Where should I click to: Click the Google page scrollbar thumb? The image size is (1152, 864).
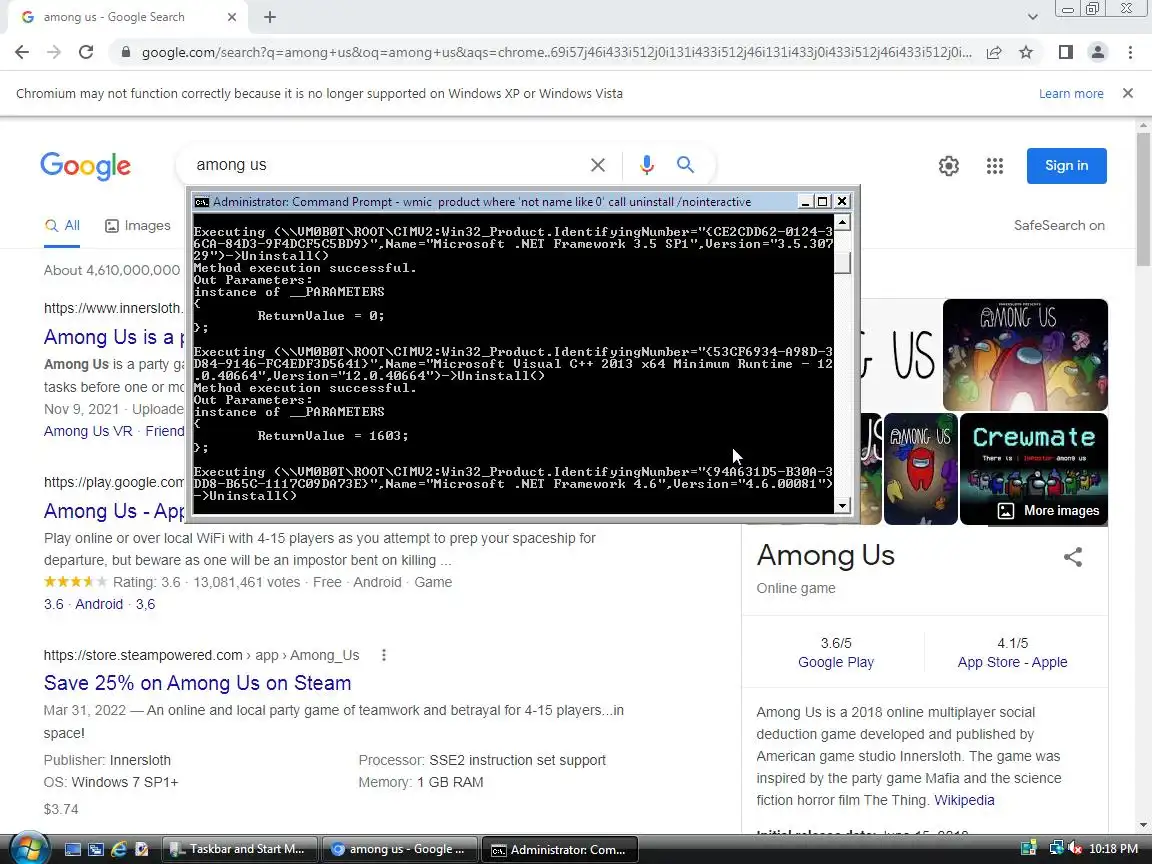pyautogui.click(x=1143, y=198)
